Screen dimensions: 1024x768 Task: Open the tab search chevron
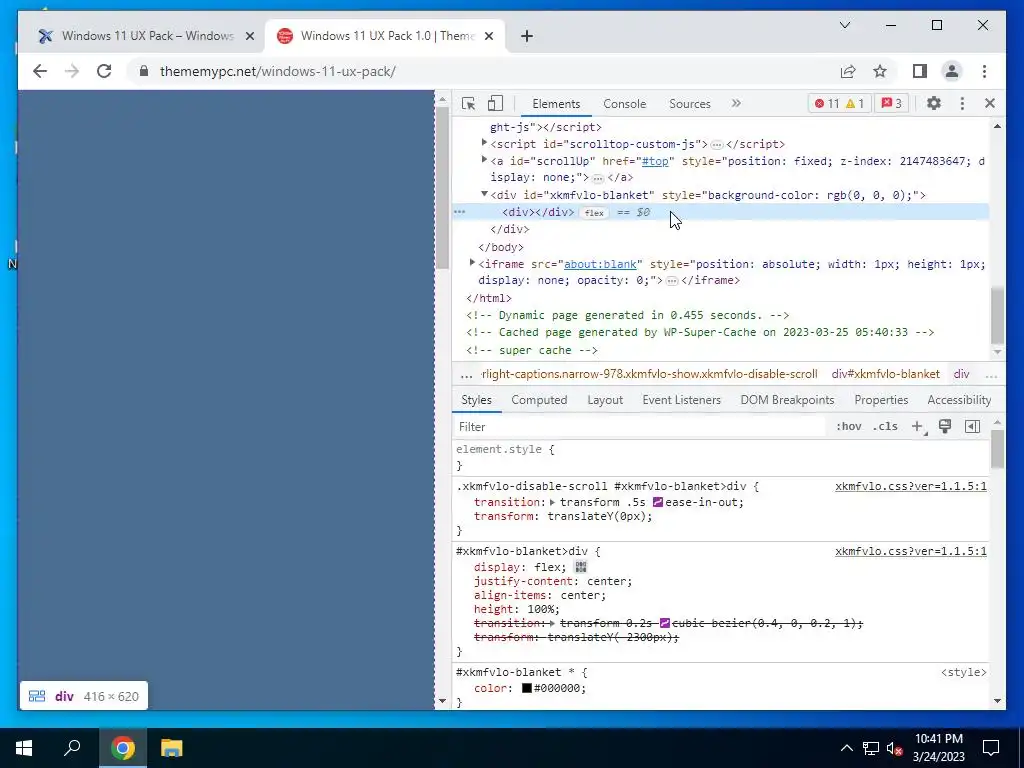click(x=844, y=25)
